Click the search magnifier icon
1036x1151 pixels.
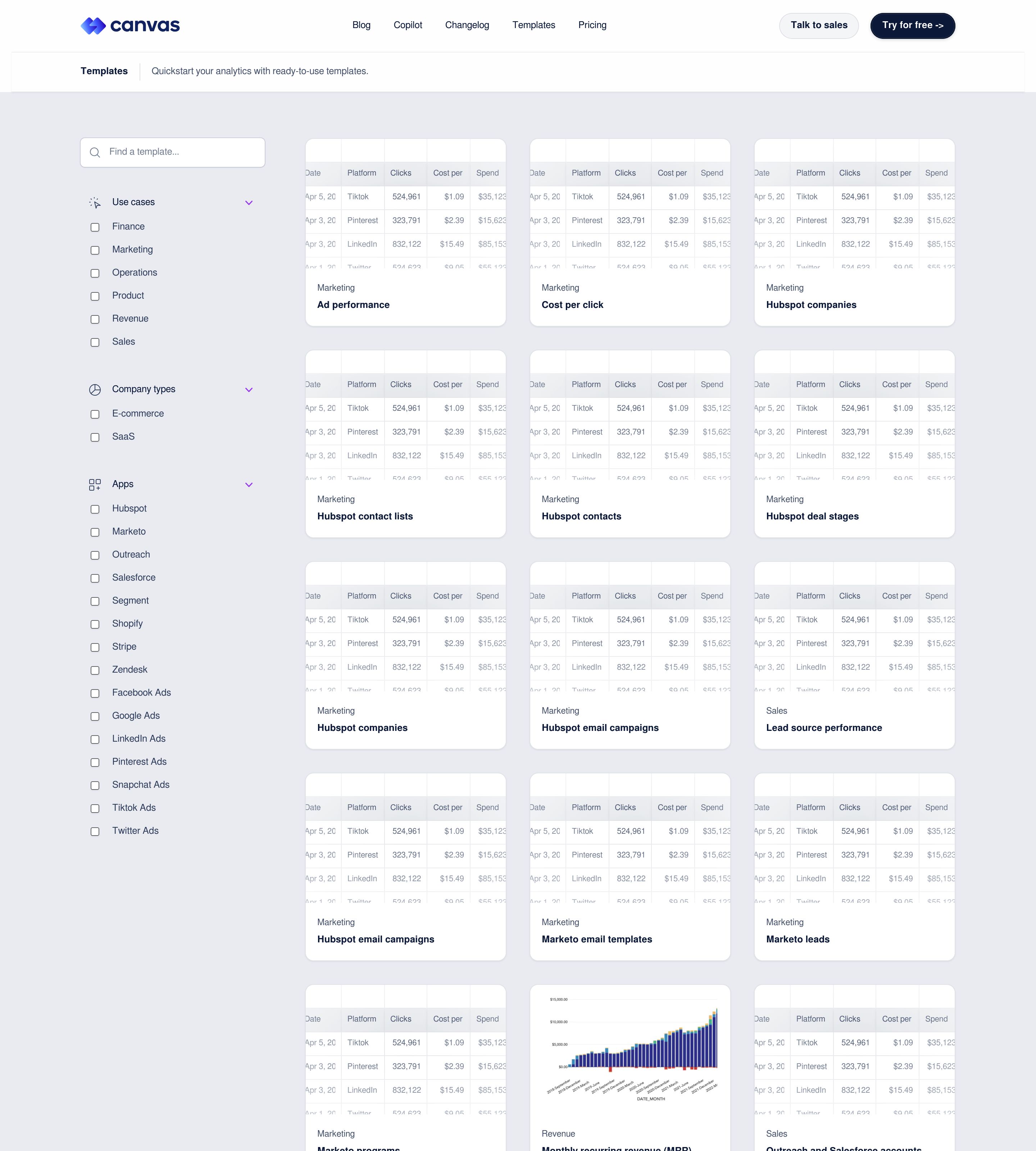click(95, 153)
